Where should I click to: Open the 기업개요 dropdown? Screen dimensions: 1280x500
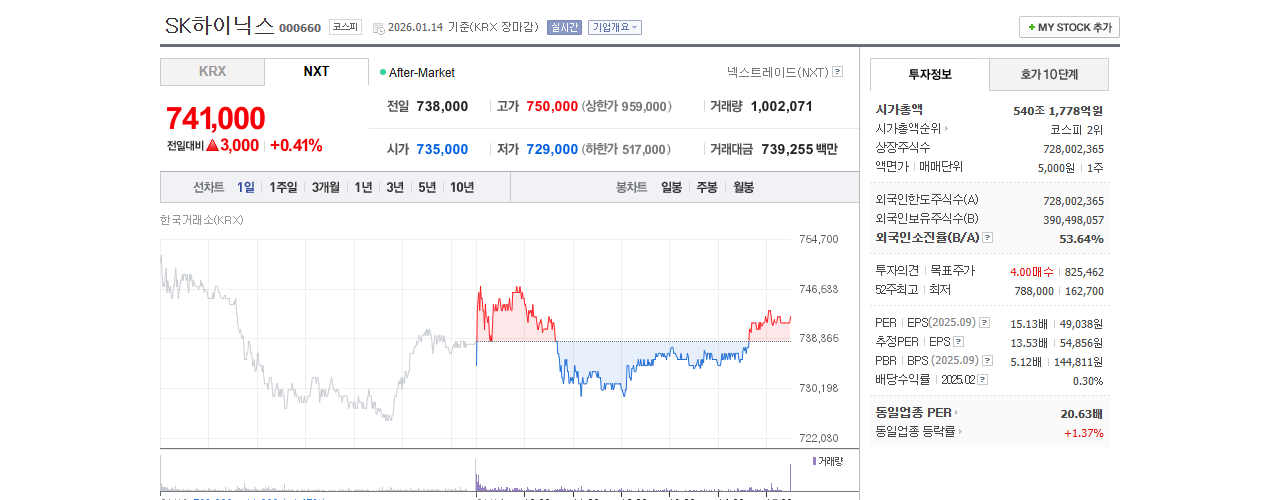(x=615, y=27)
